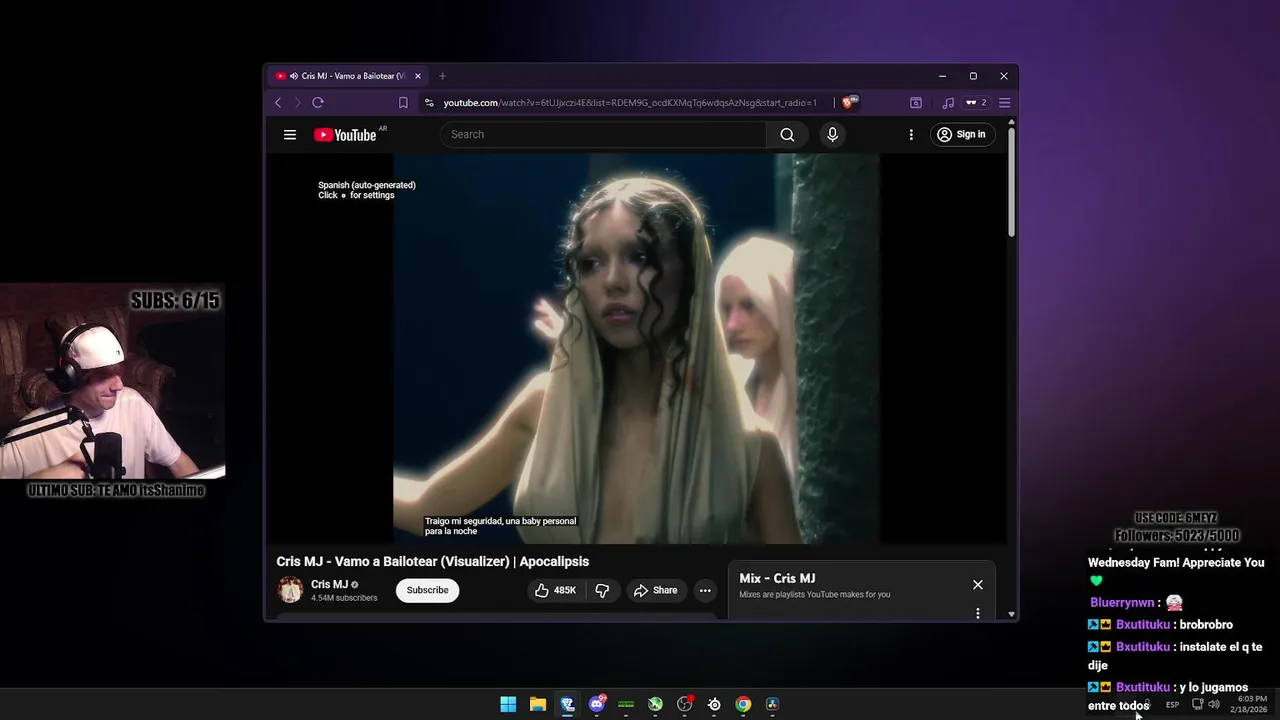This screenshot has width=1280, height=720.
Task: Open Discord from the taskbar
Action: (597, 704)
